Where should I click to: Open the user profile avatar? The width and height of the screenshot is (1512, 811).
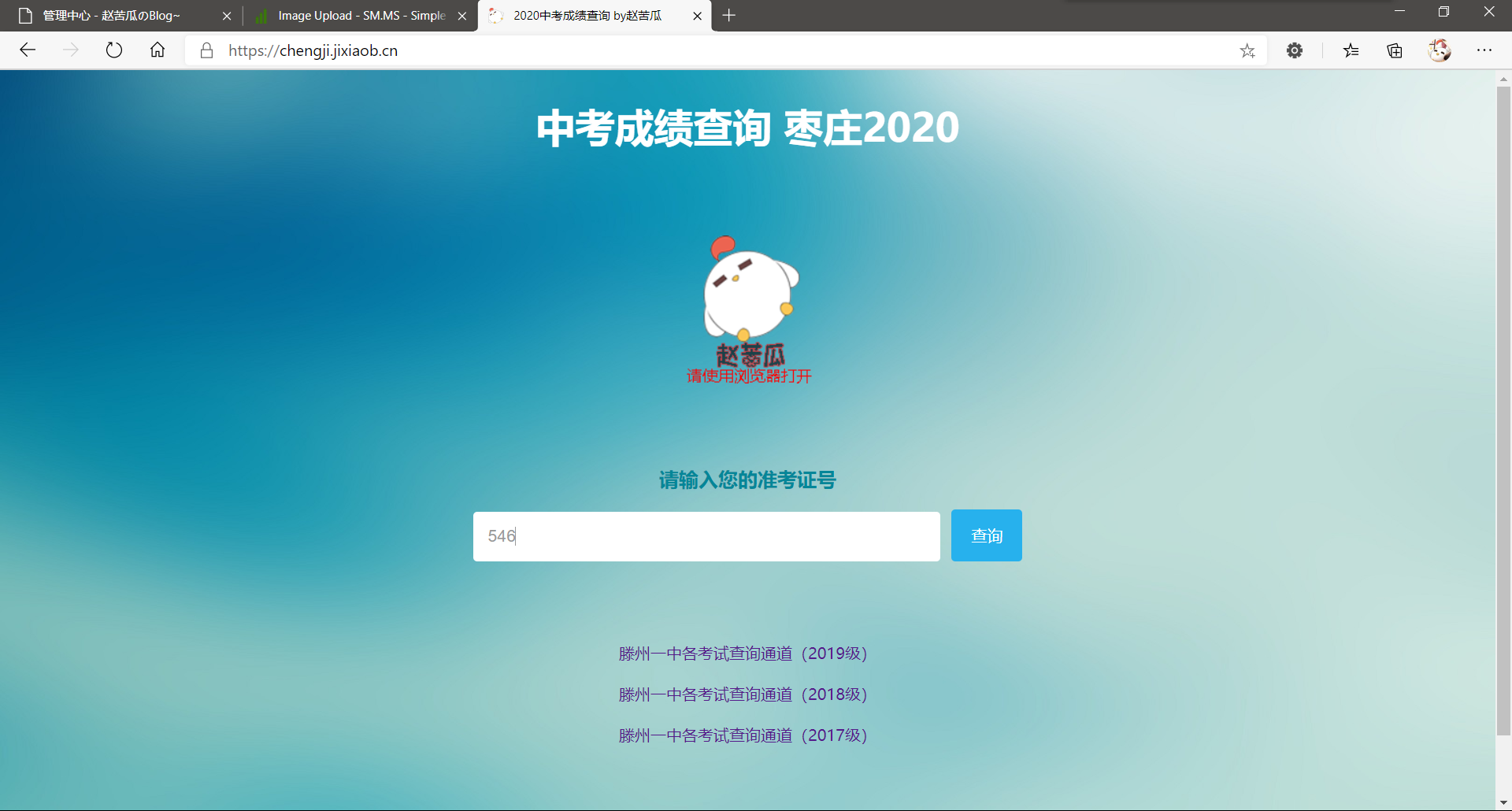tap(1440, 50)
